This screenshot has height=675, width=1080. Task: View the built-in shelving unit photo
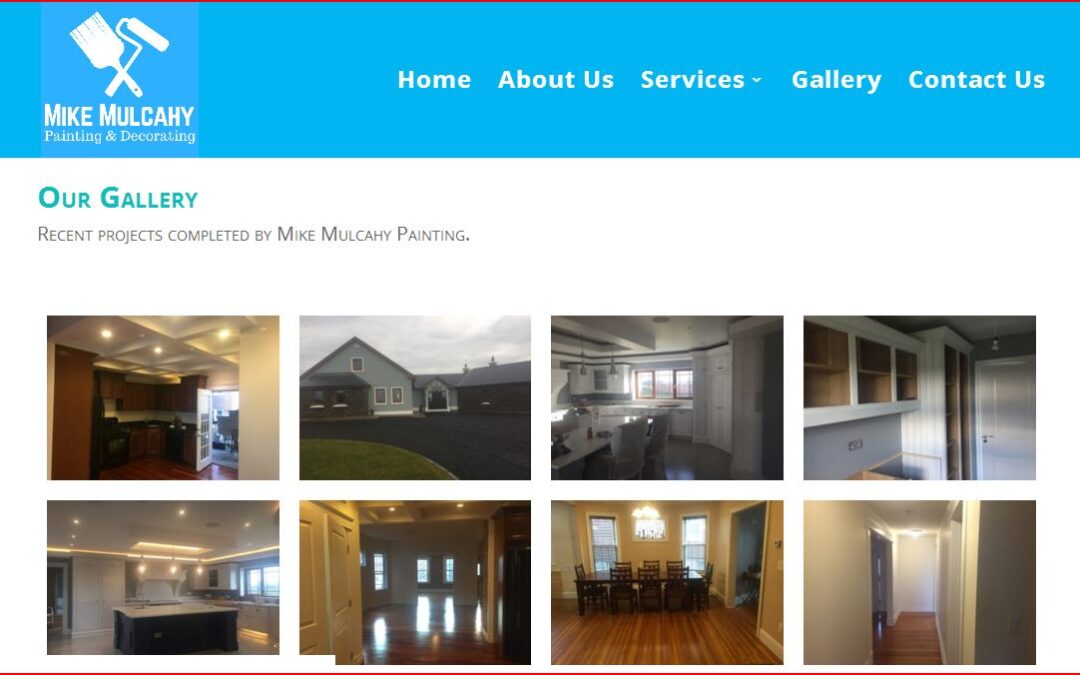click(920, 397)
